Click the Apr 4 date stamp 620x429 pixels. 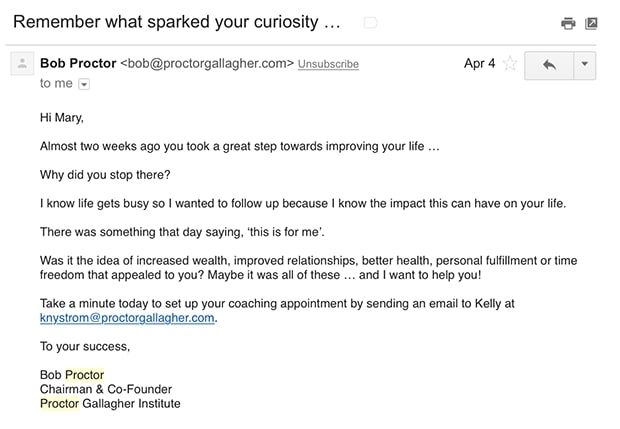[x=479, y=63]
